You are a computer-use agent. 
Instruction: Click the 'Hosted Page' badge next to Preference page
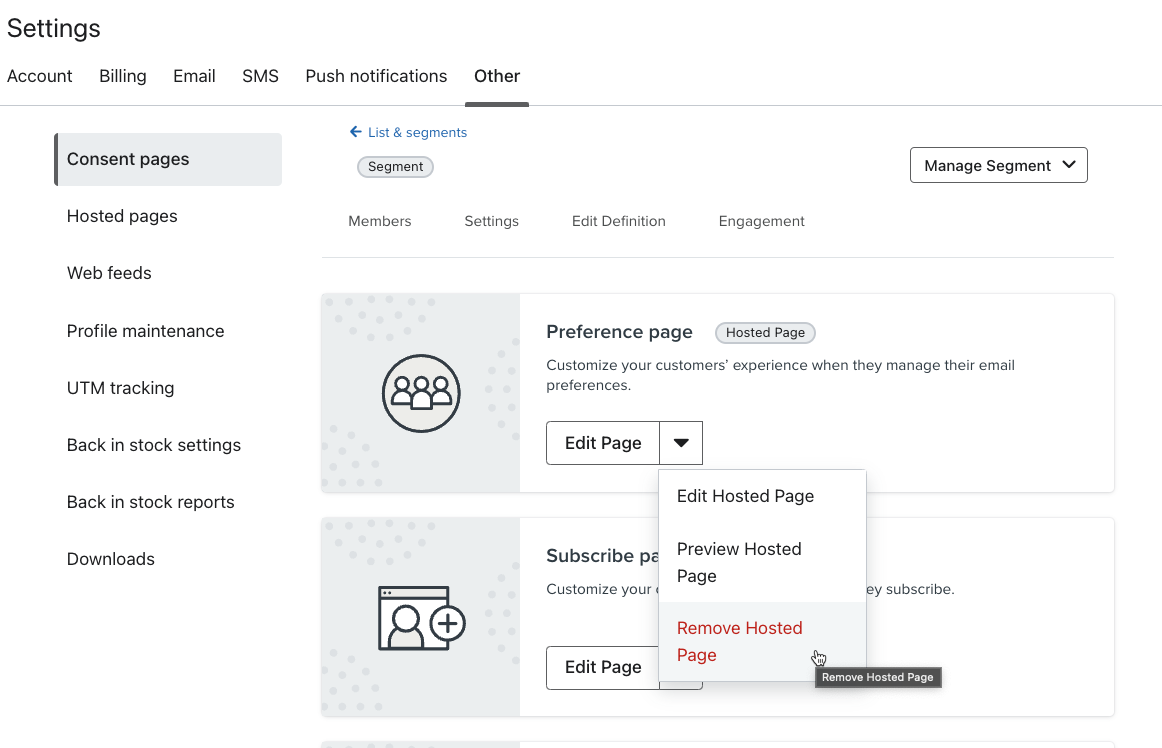coord(765,332)
